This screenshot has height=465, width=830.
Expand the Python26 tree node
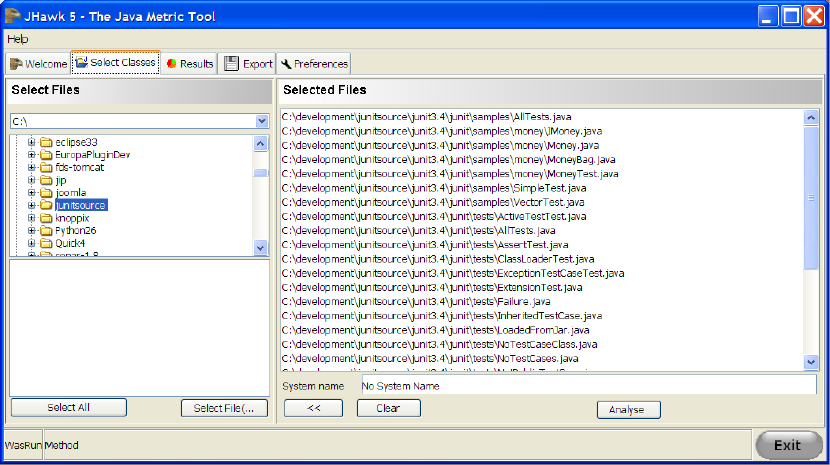pos(31,230)
